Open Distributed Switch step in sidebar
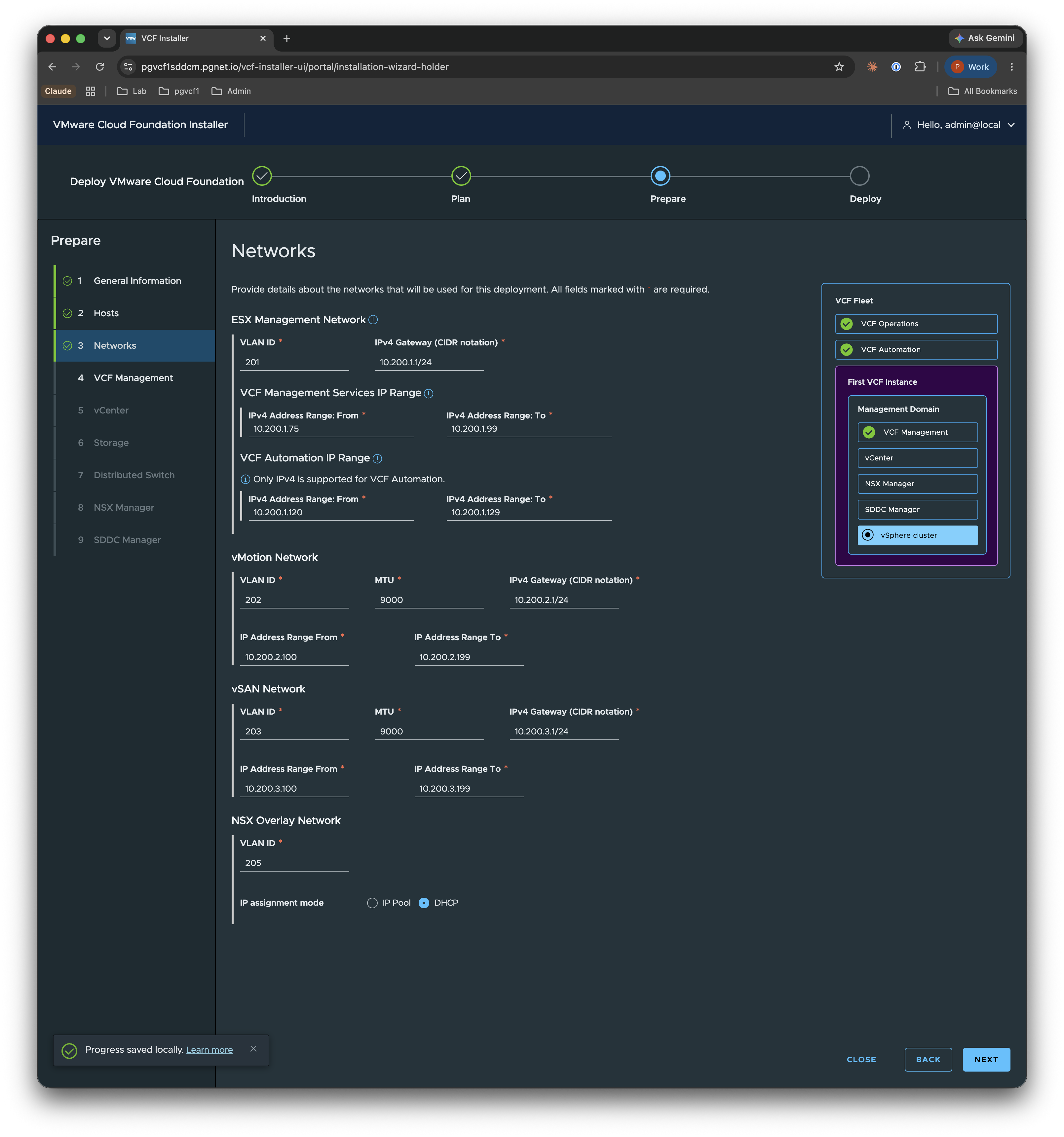The image size is (1064, 1137). [135, 475]
